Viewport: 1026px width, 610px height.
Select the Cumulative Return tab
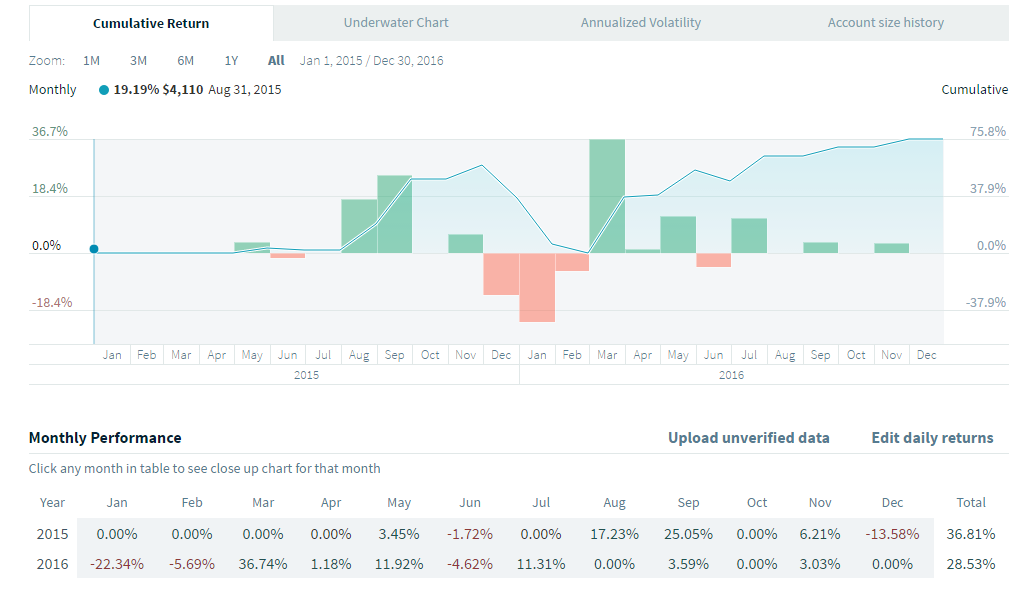[x=151, y=23]
